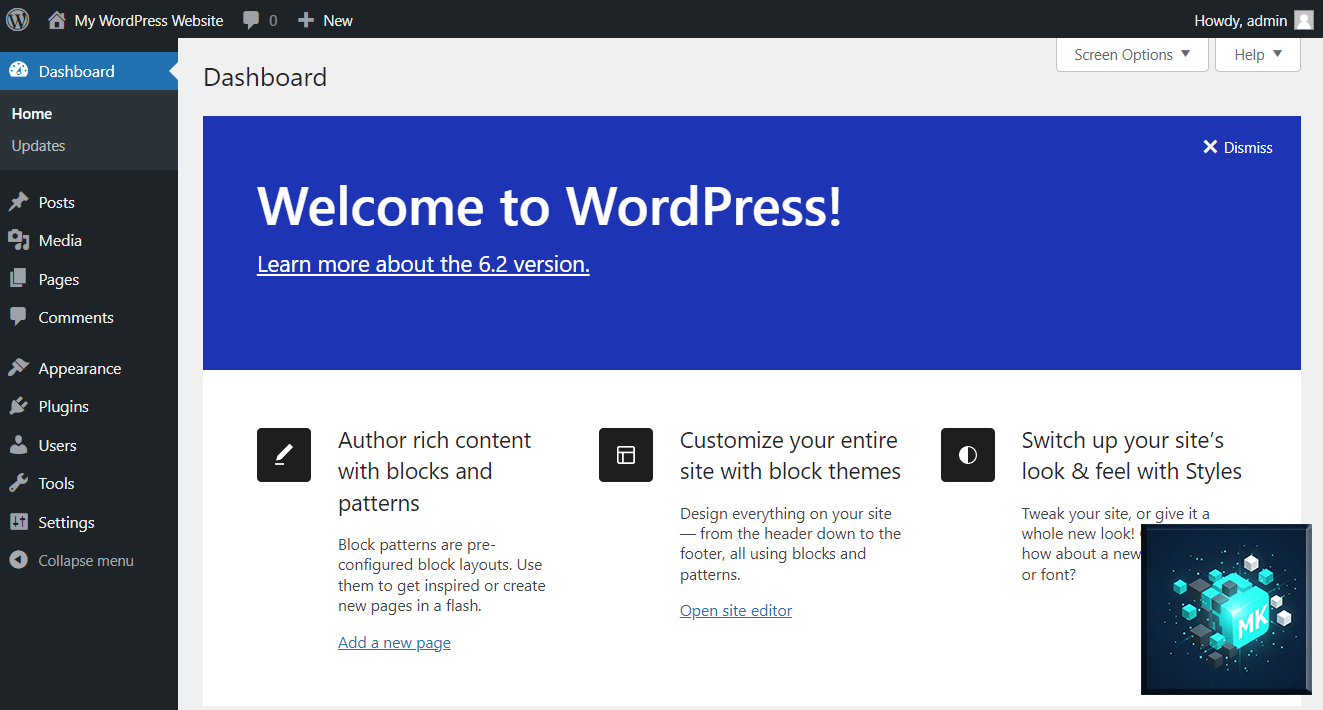Click the Dashboard page title

click(x=265, y=77)
